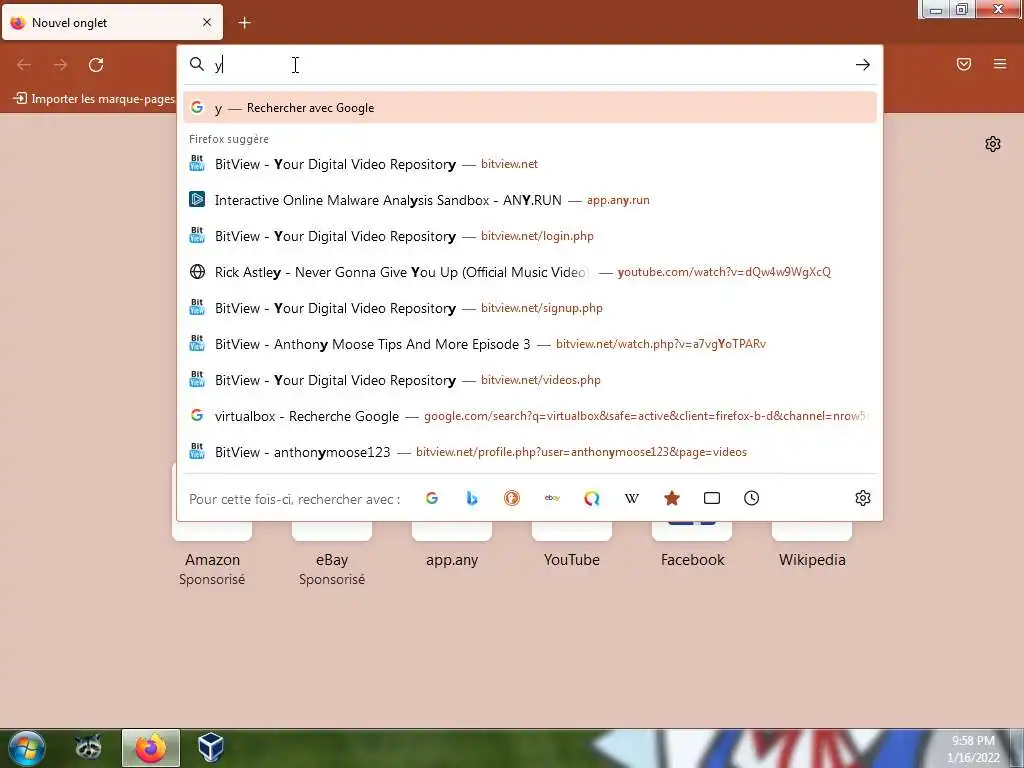The width and height of the screenshot is (1024, 768).
Task: Click the raccoon icon in taskbar
Action: tap(88, 748)
